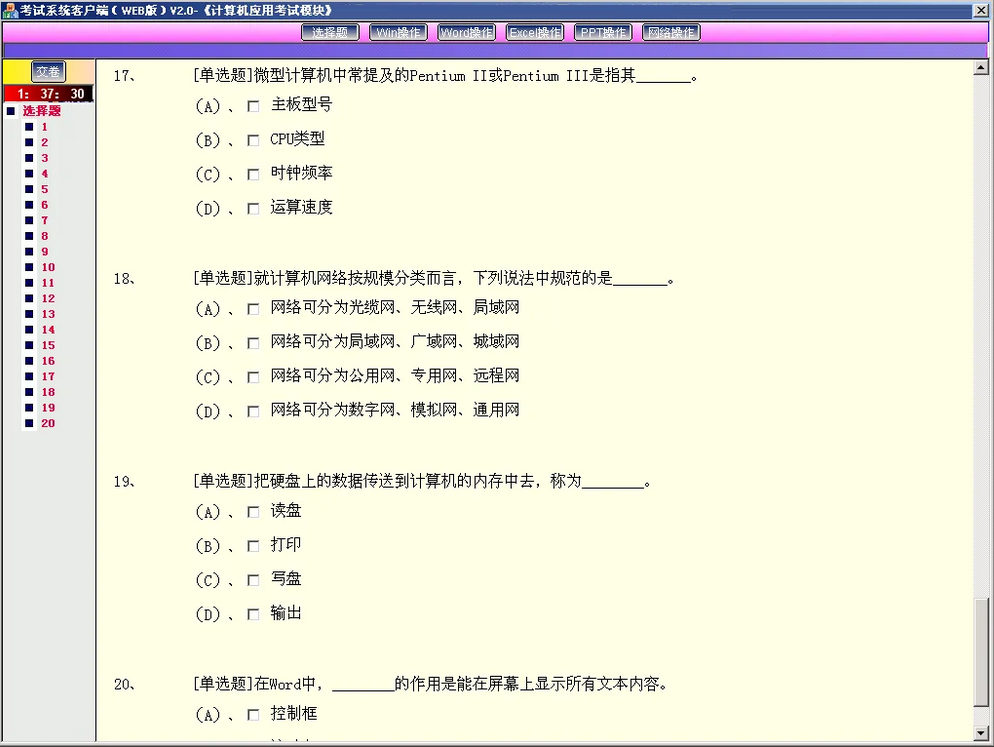Click the square bullet beside 选择题

(x=11, y=111)
